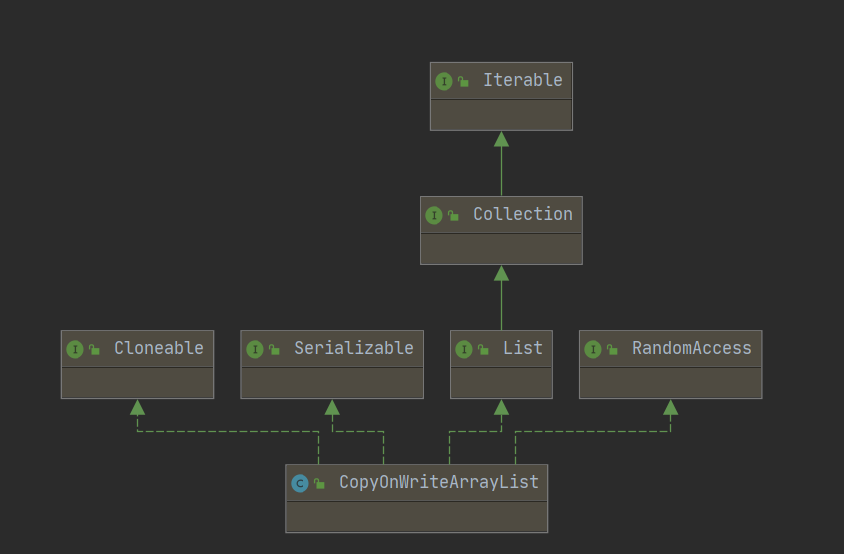The width and height of the screenshot is (844, 554).
Task: Click the empty members compartment of Cloneable
Action: point(137,383)
